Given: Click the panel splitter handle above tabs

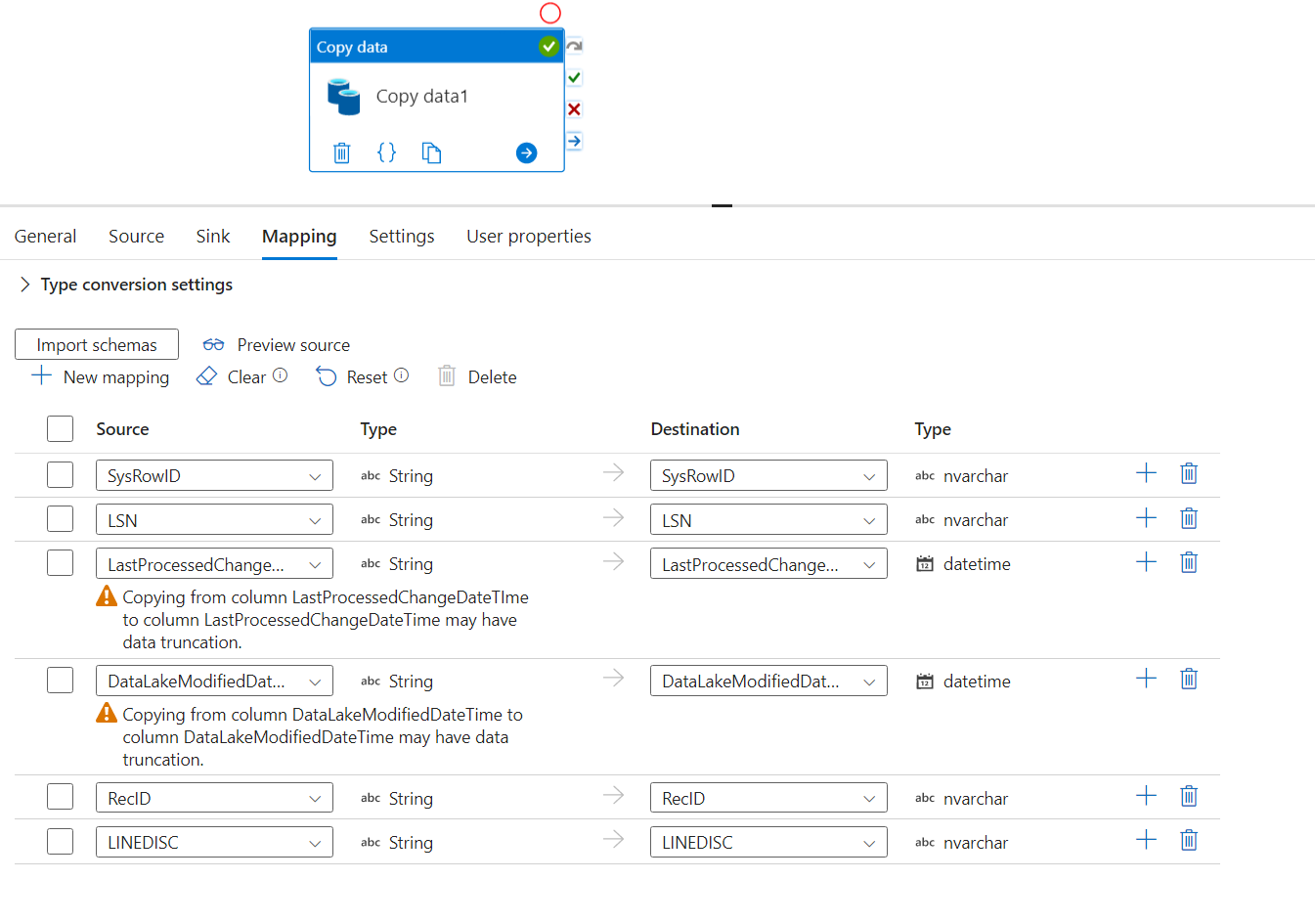Looking at the screenshot, I should pos(723,205).
